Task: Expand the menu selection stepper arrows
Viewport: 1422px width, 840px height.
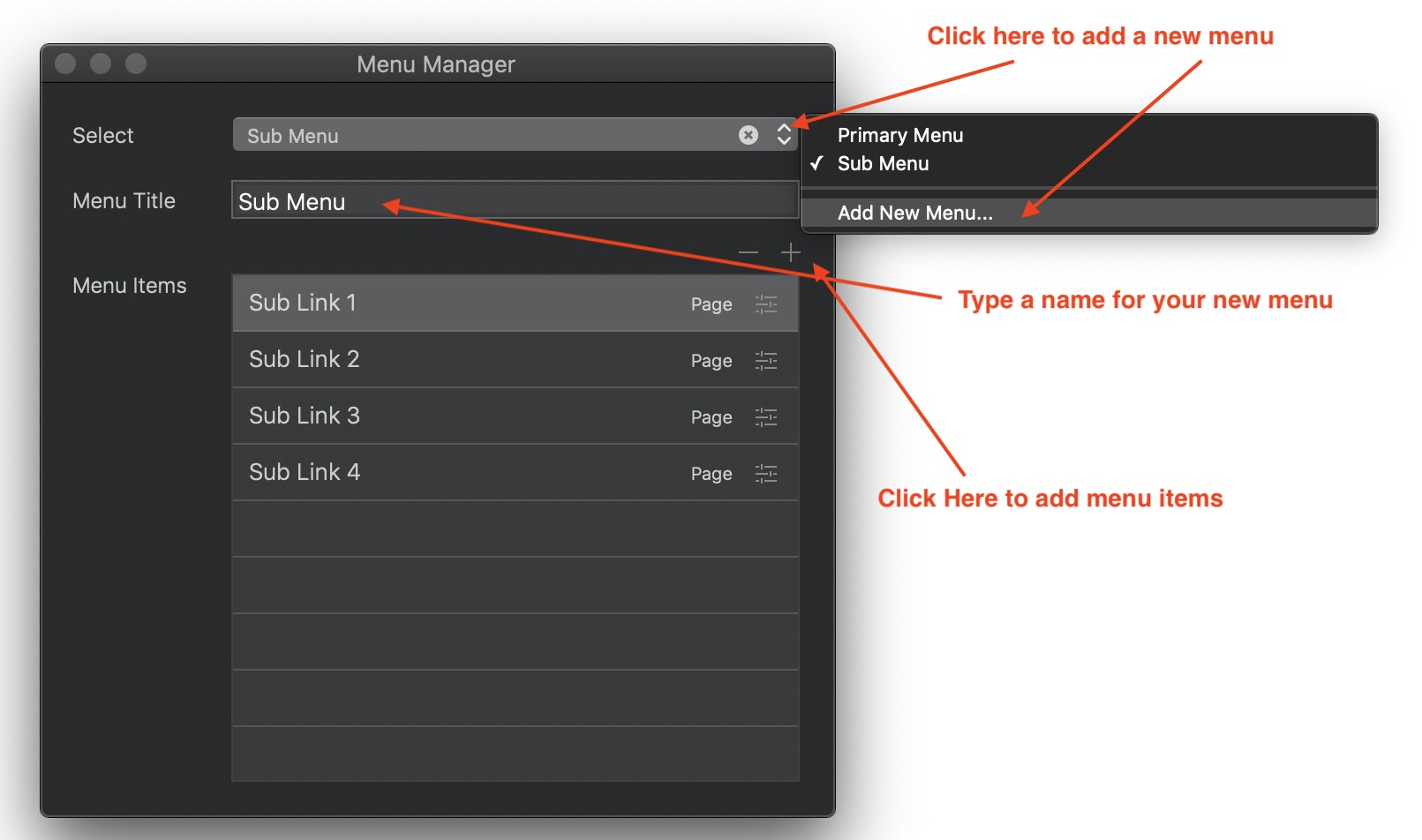Action: [x=785, y=134]
